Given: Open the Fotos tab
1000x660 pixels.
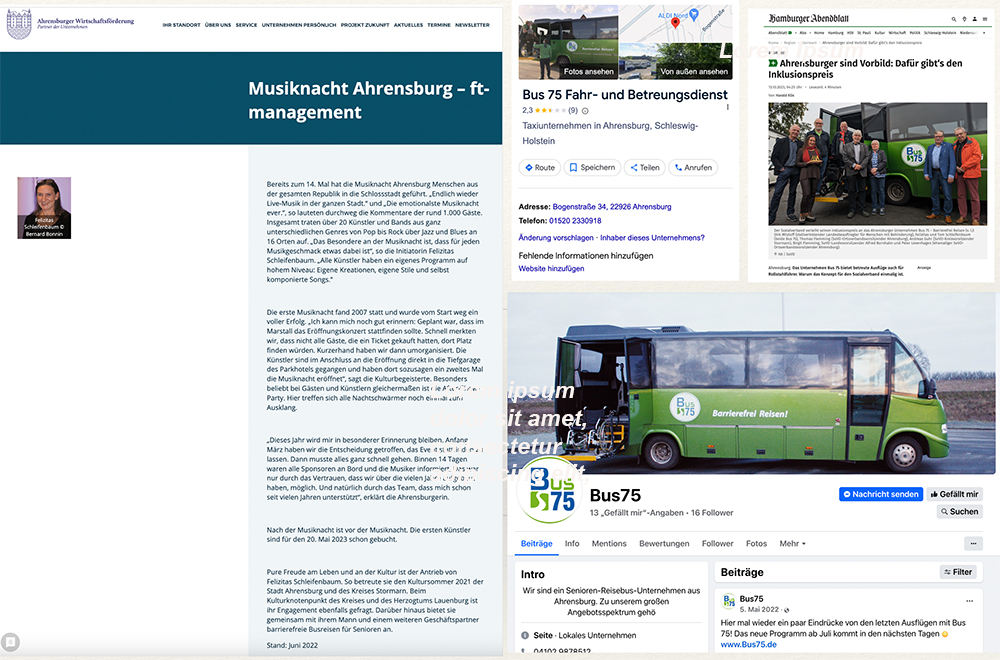Looking at the screenshot, I should (x=756, y=544).
